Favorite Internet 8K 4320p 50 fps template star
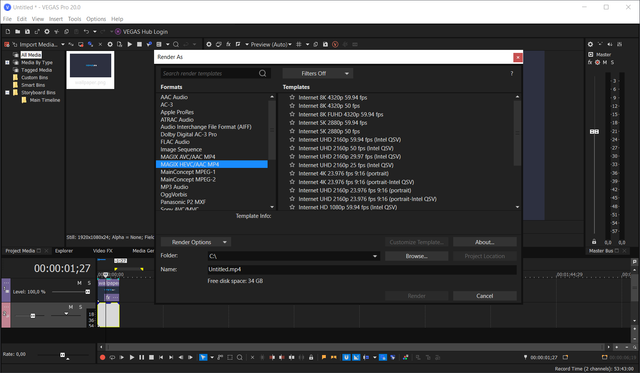This screenshot has height=373, width=640. [x=292, y=106]
